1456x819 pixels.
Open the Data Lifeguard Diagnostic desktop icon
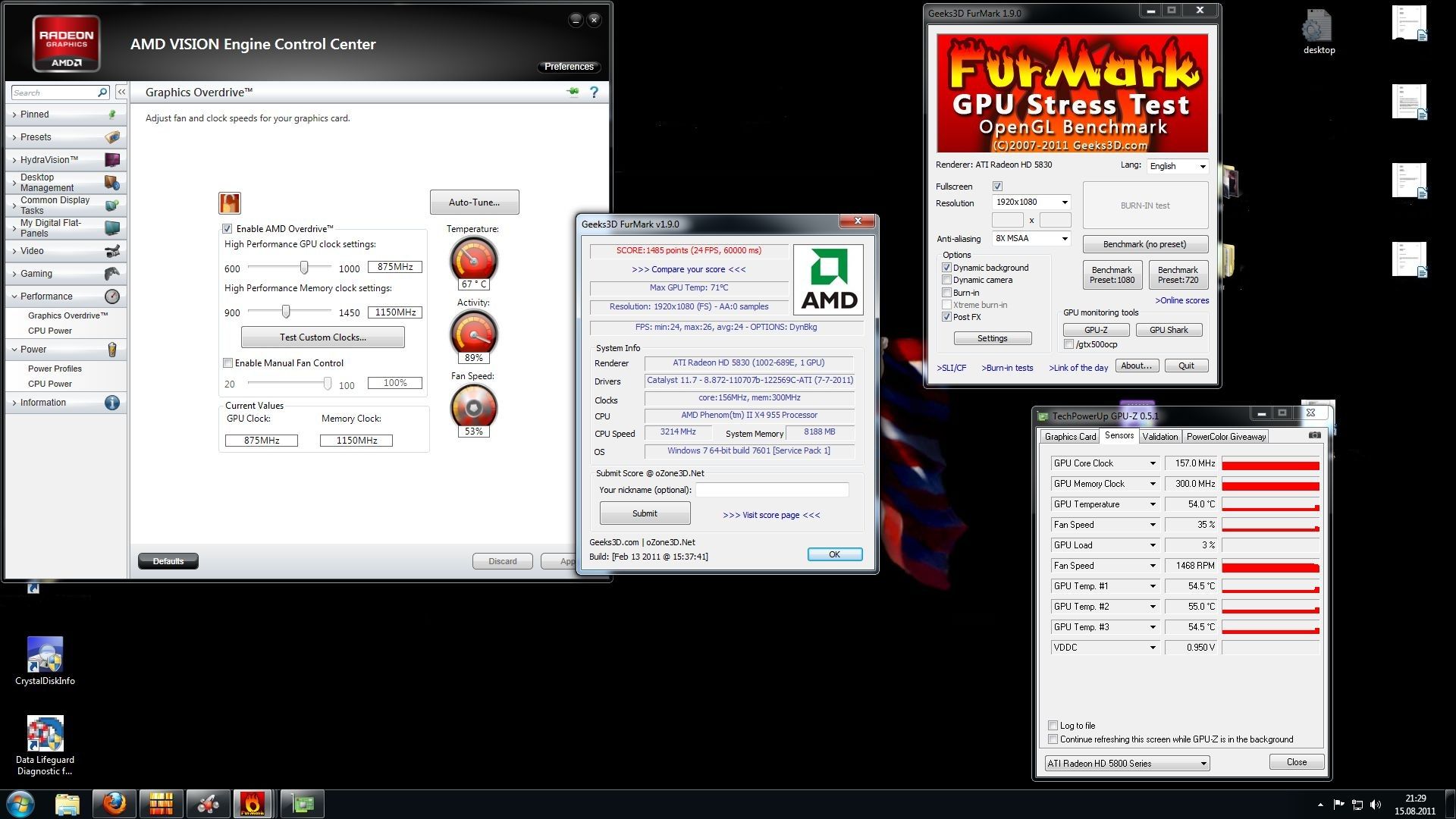pos(45,734)
